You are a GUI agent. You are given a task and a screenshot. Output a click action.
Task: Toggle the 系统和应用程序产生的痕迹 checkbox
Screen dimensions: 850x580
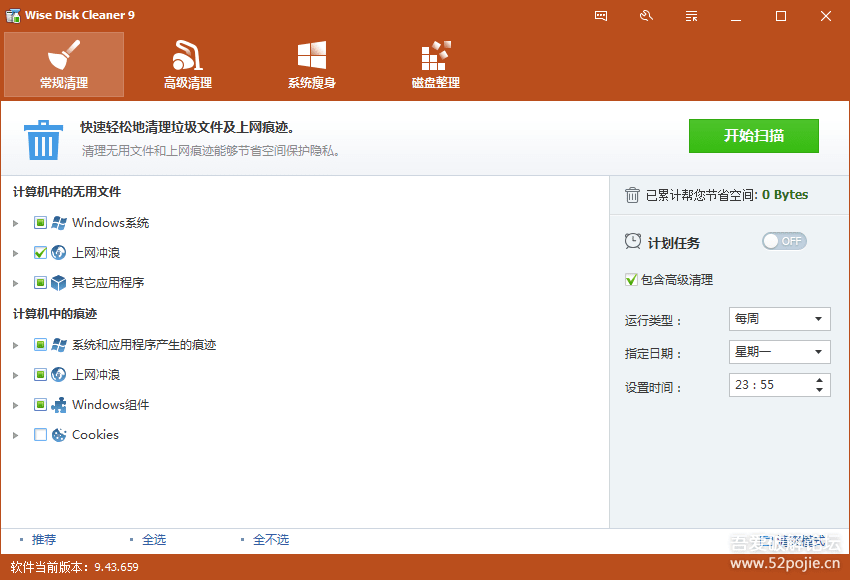pyautogui.click(x=40, y=345)
